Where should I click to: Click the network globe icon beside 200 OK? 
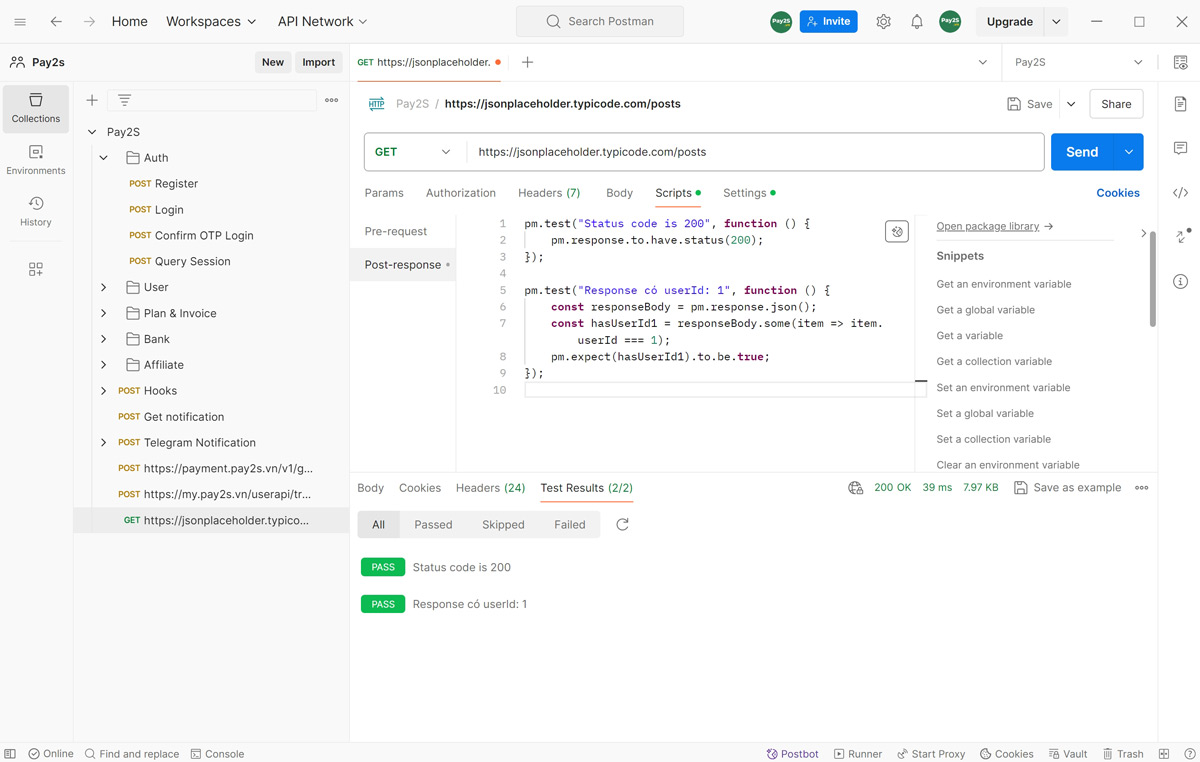[x=855, y=488]
